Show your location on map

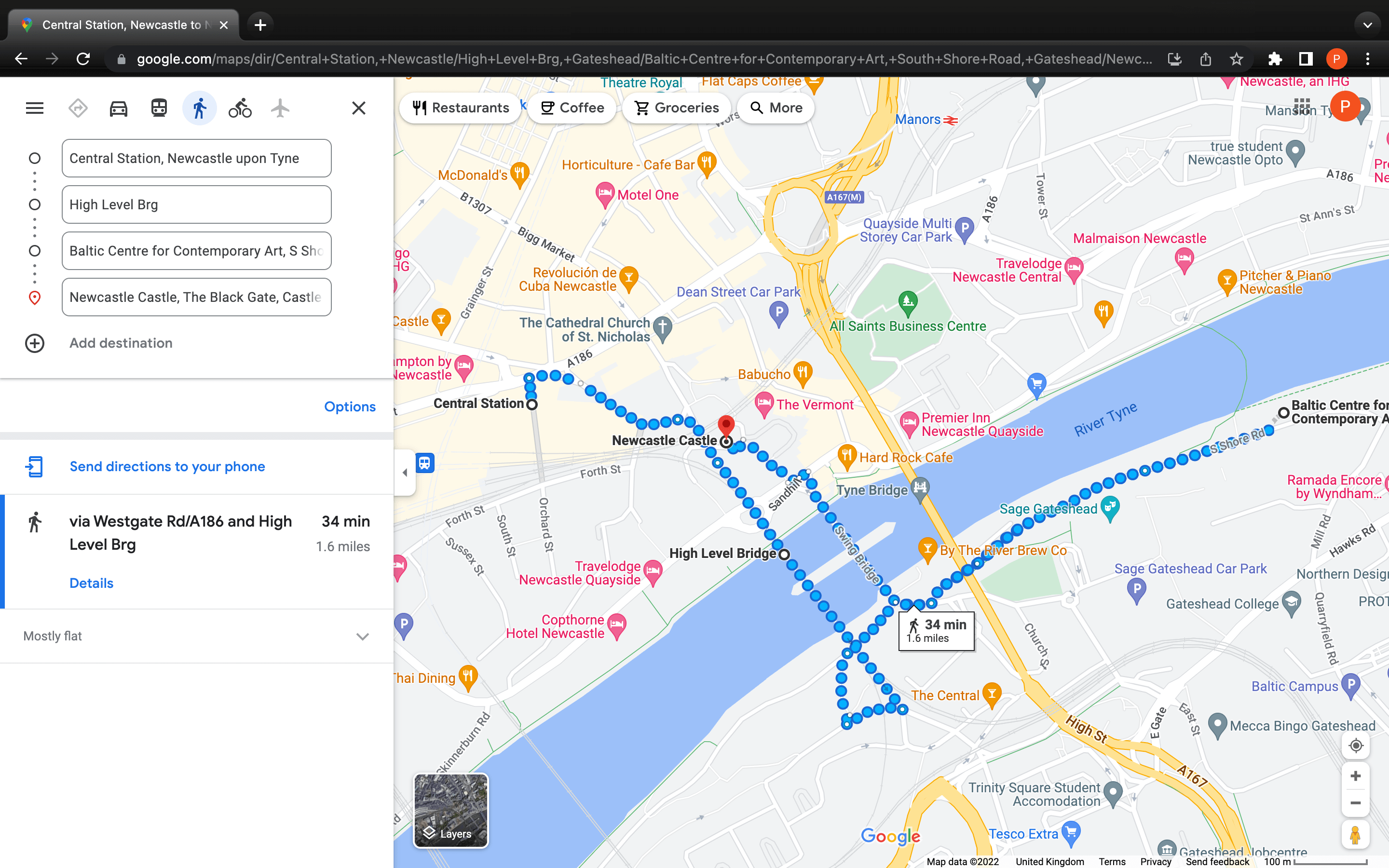[x=1356, y=745]
